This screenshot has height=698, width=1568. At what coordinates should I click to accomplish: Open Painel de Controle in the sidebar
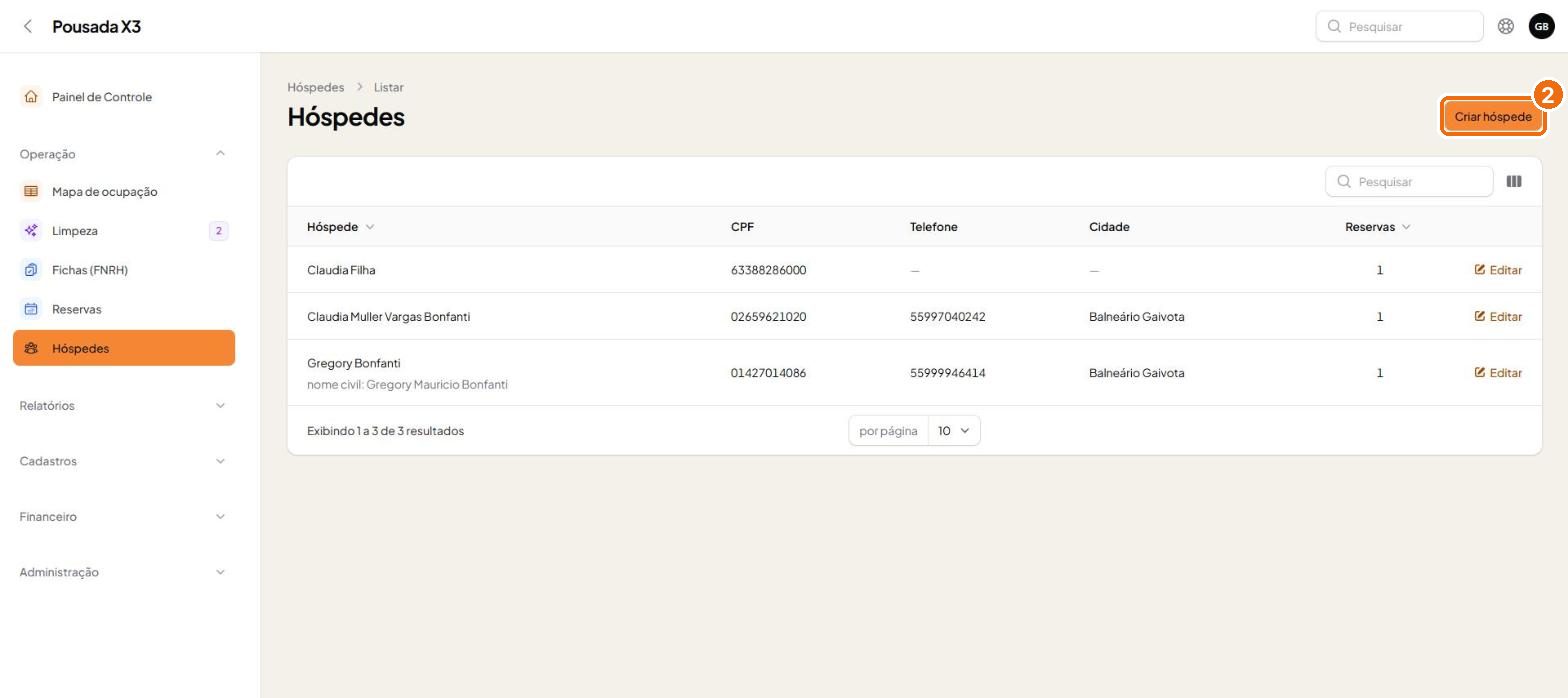coord(123,97)
